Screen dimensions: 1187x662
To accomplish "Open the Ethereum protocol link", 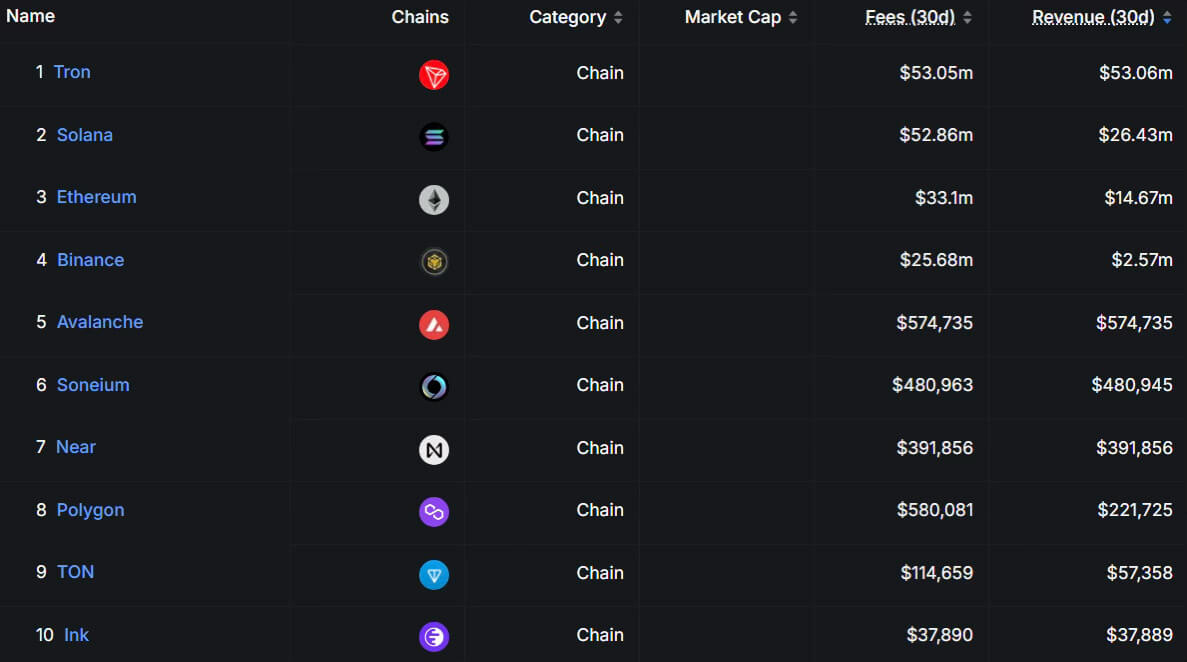I will 96,197.
